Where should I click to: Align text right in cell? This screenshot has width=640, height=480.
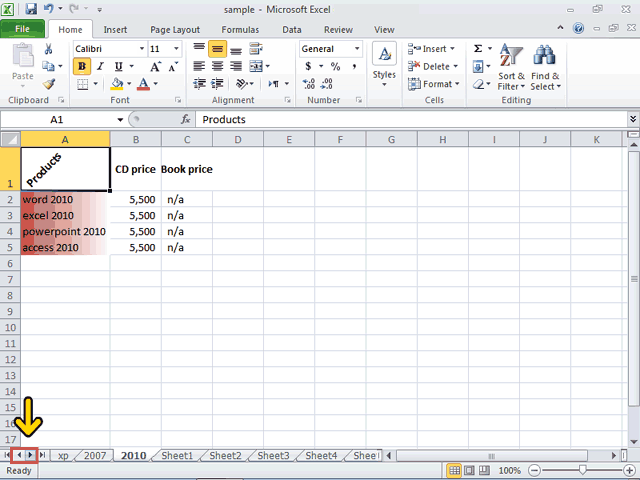(x=236, y=66)
